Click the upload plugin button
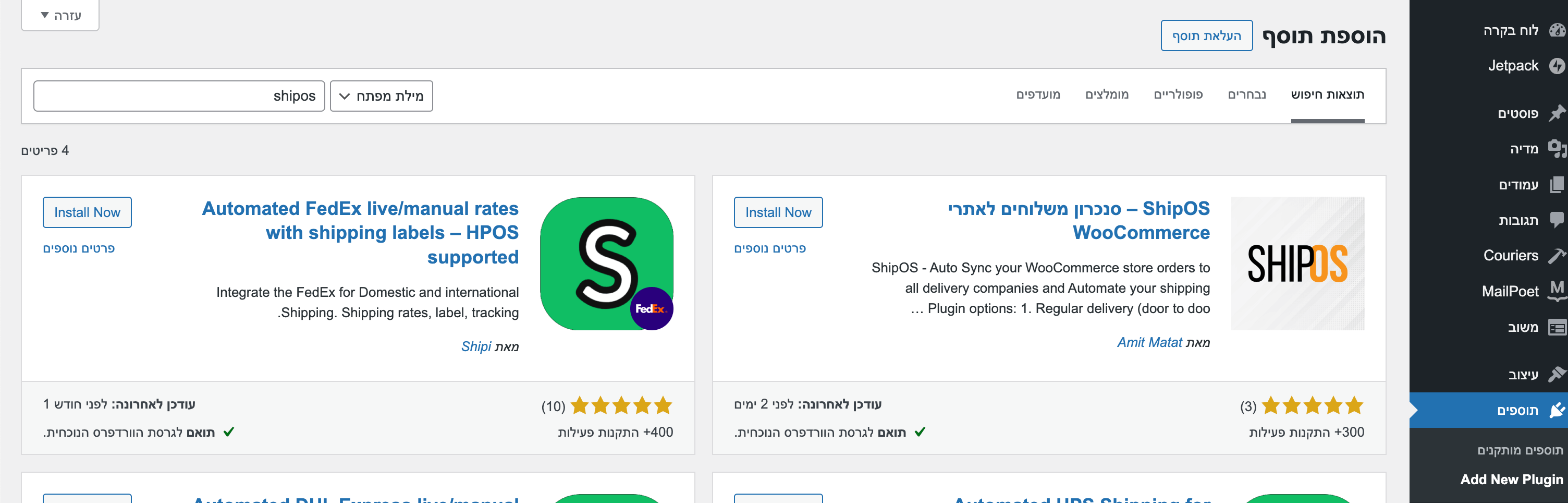Screen dimensions: 1568x503 (1206, 36)
